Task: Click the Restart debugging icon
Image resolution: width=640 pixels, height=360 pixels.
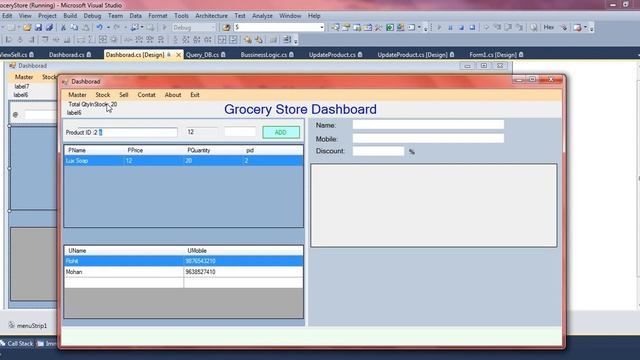Action: click(x=472, y=27)
